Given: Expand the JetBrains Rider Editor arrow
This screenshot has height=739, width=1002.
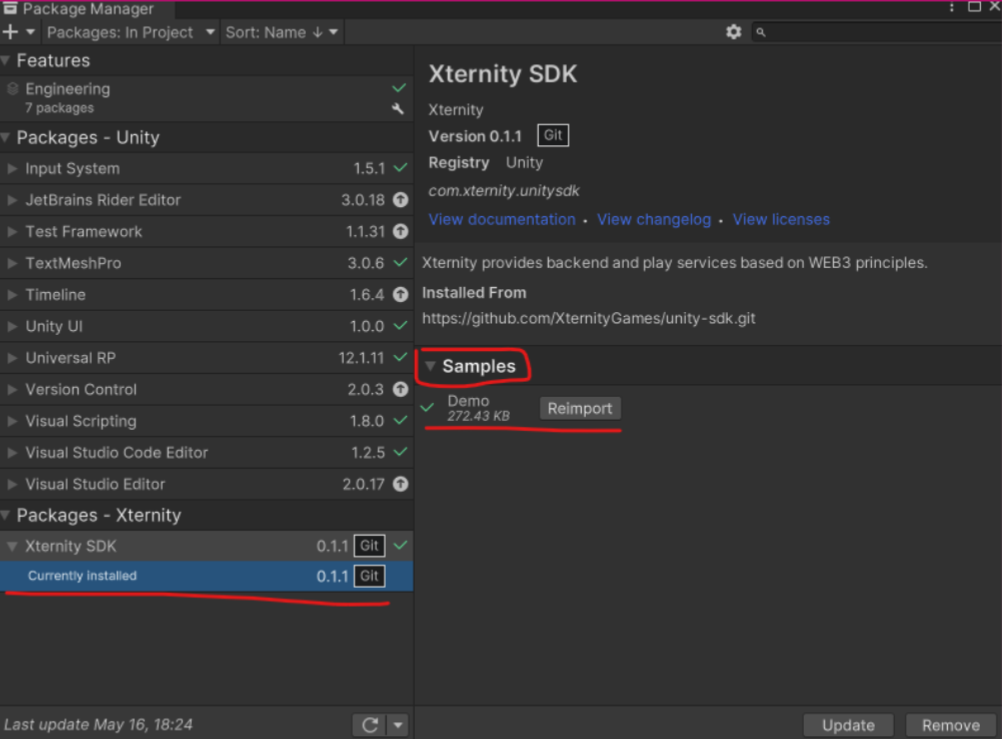Looking at the screenshot, I should 12,200.
